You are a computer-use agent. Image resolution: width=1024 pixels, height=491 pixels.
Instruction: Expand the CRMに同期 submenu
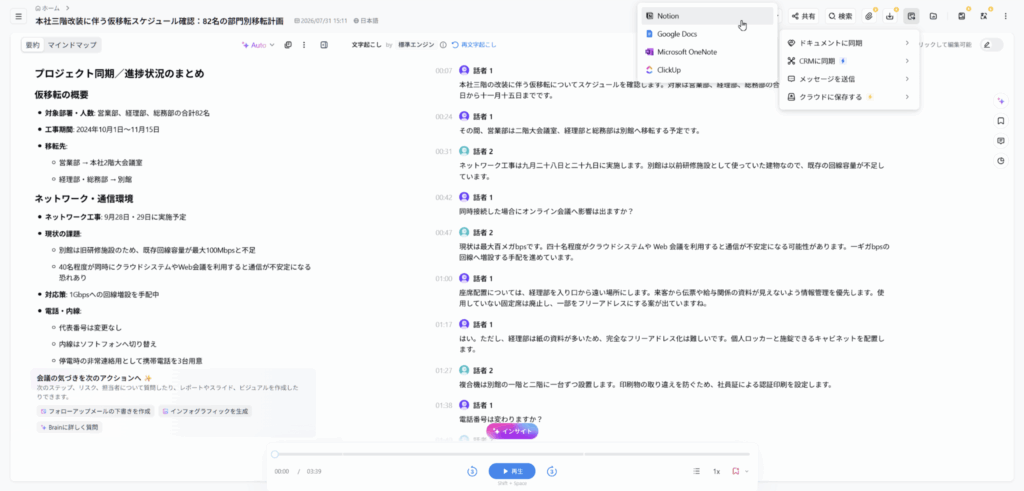click(849, 61)
